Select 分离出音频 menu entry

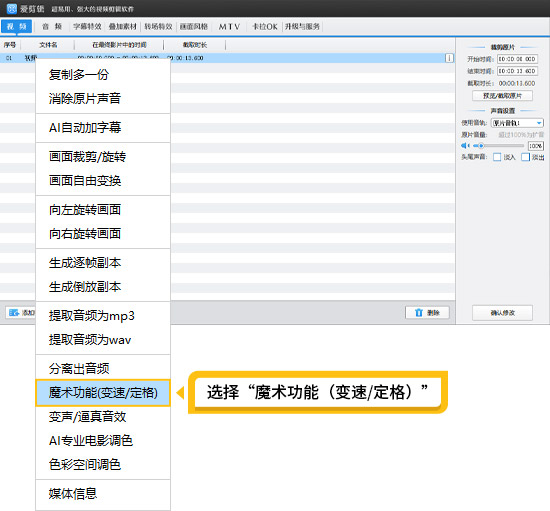[103, 369]
